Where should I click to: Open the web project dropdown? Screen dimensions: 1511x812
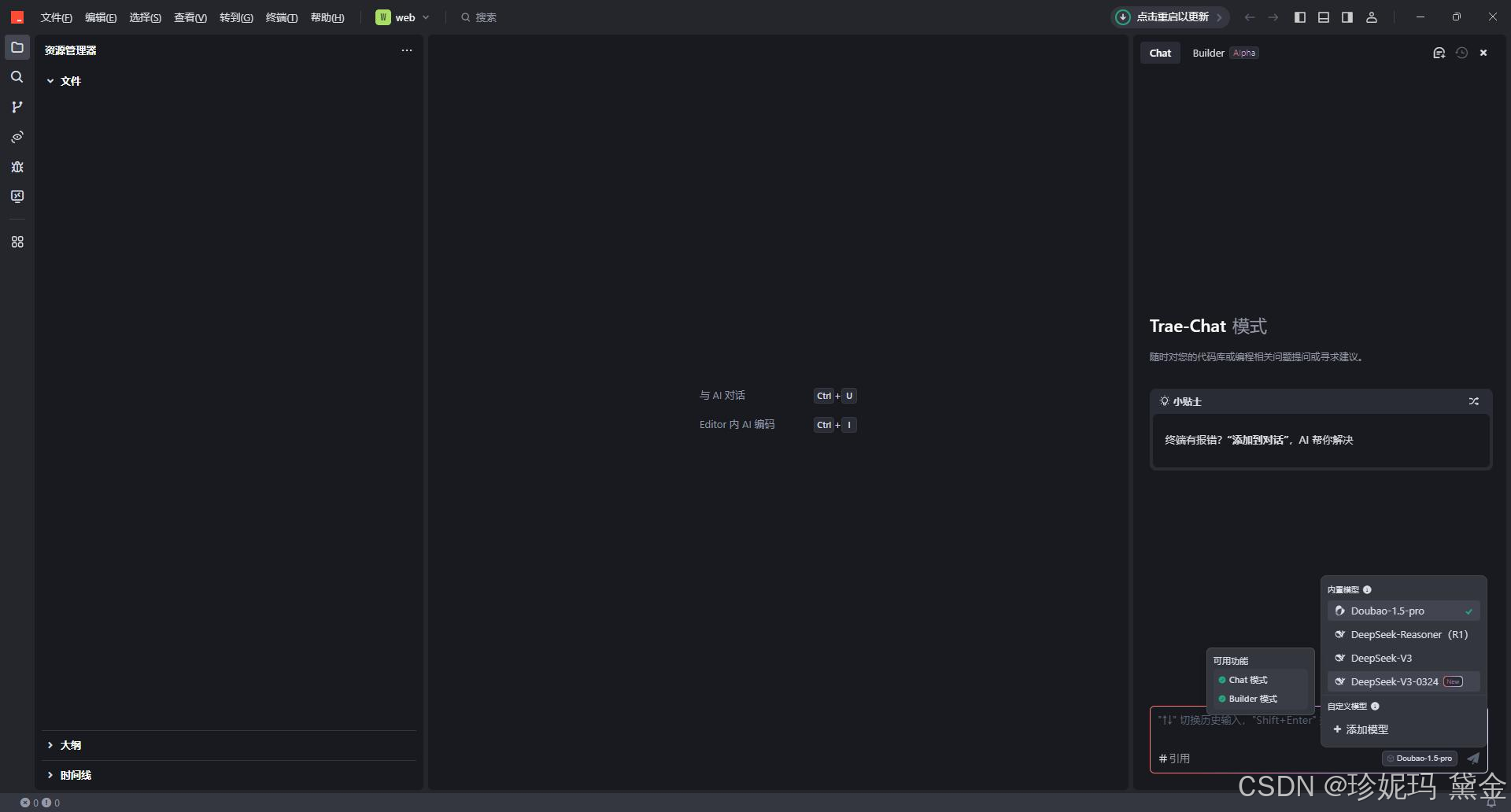[402, 17]
